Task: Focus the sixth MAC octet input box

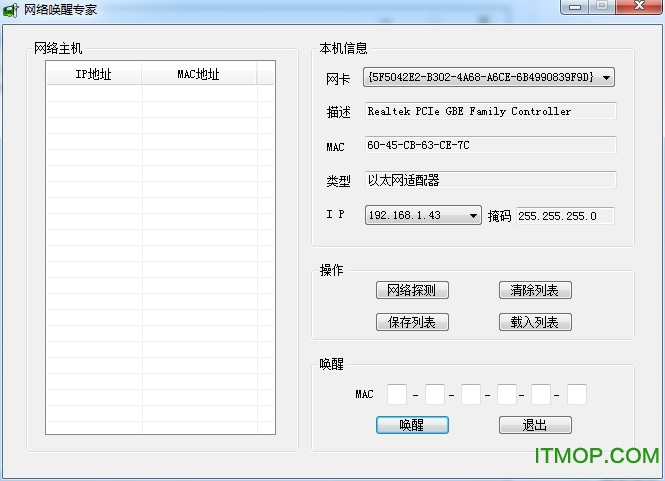Action: click(x=577, y=394)
